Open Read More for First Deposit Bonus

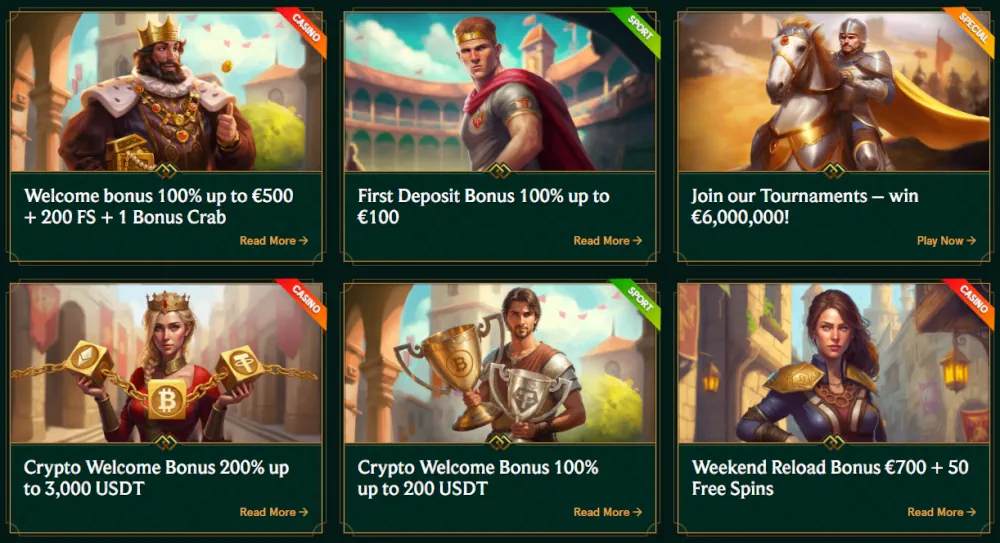(607, 241)
